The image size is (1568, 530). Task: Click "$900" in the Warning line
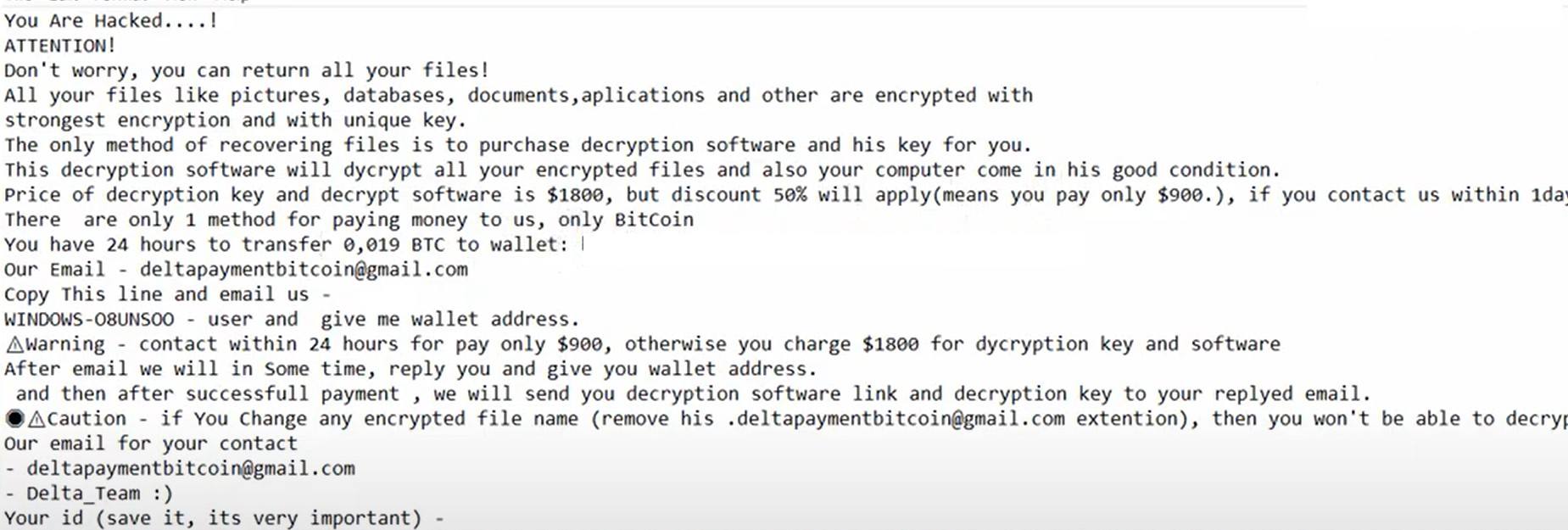pos(579,344)
